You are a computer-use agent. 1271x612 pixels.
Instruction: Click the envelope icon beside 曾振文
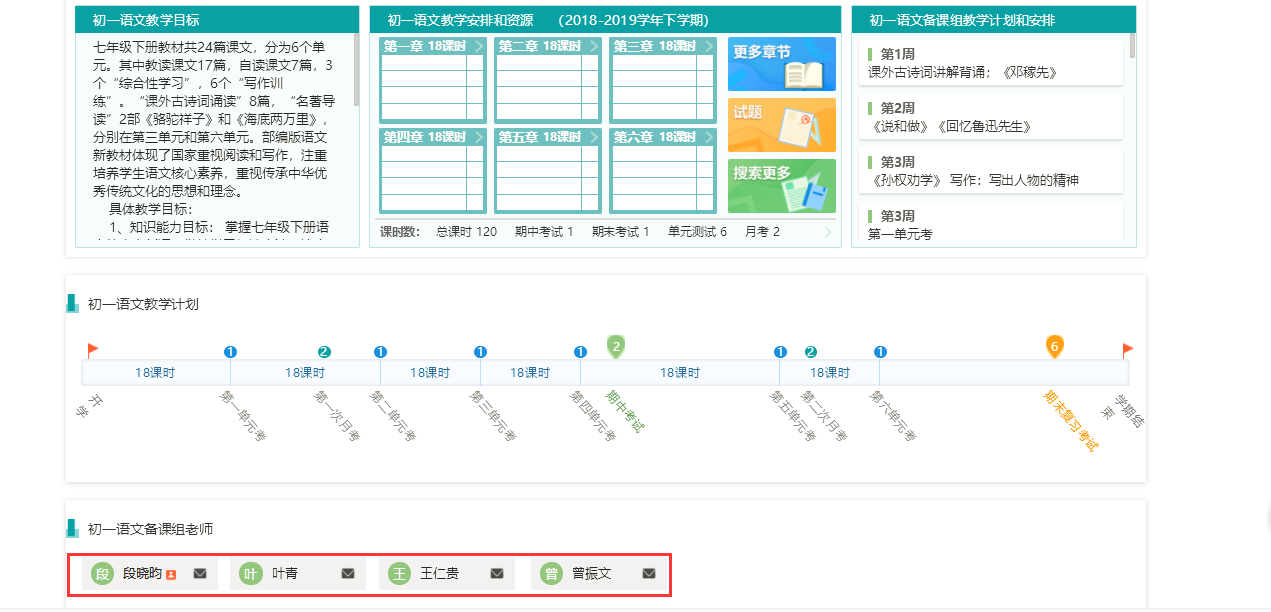click(x=649, y=573)
